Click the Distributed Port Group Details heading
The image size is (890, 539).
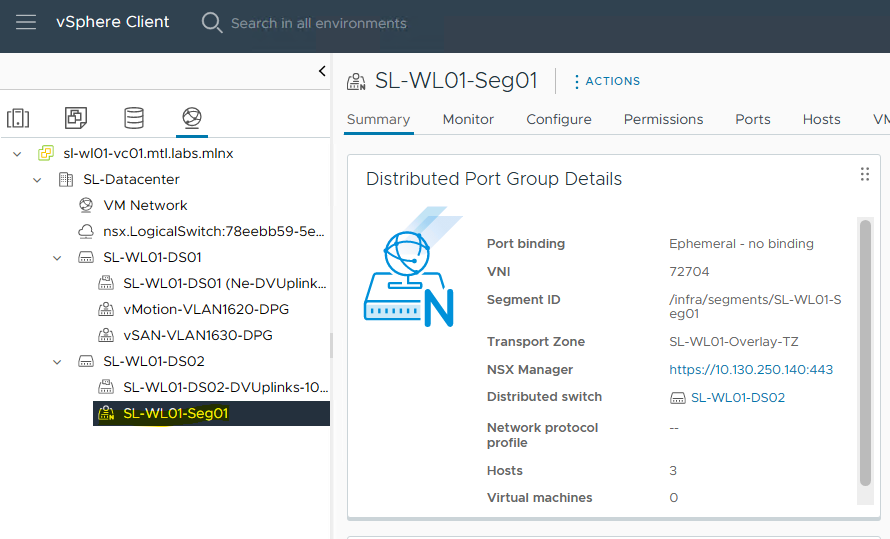pos(494,179)
